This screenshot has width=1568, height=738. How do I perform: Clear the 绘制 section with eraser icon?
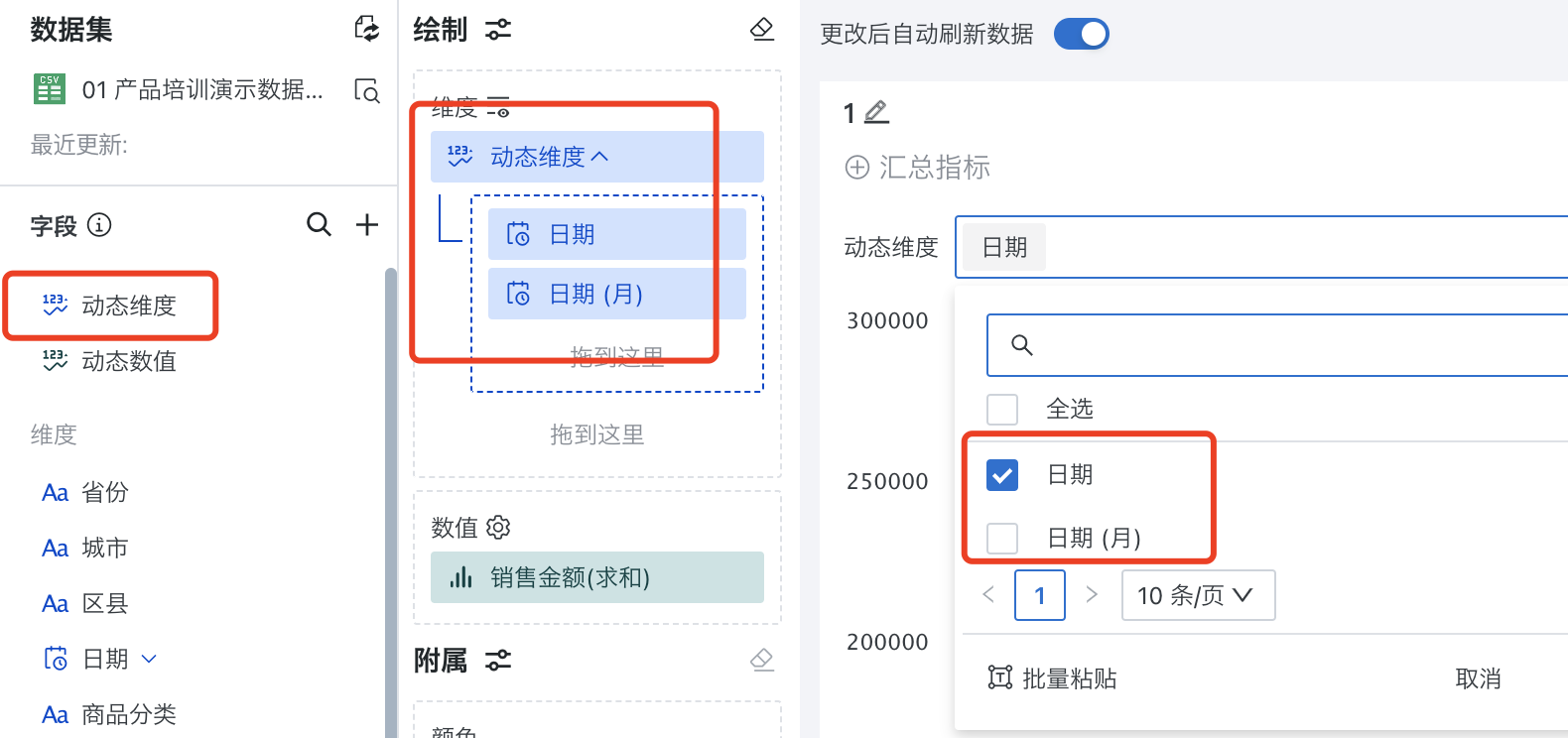pos(762,30)
